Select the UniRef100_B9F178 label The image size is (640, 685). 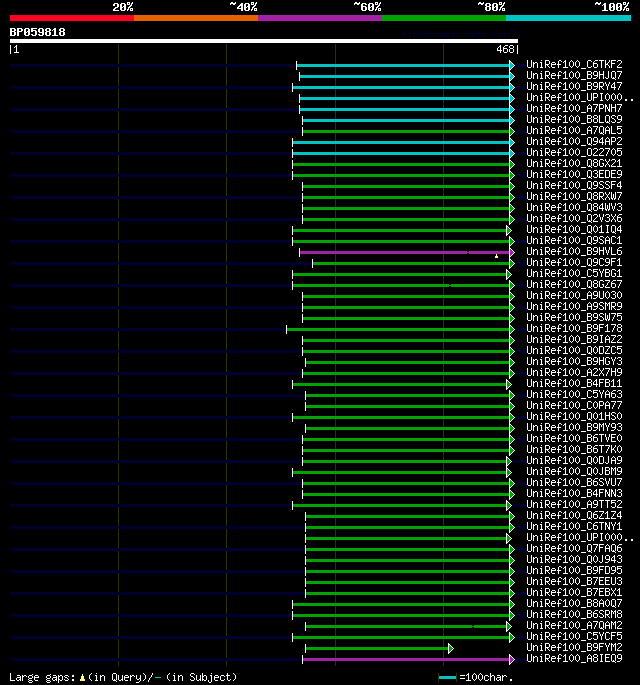pyautogui.click(x=574, y=329)
